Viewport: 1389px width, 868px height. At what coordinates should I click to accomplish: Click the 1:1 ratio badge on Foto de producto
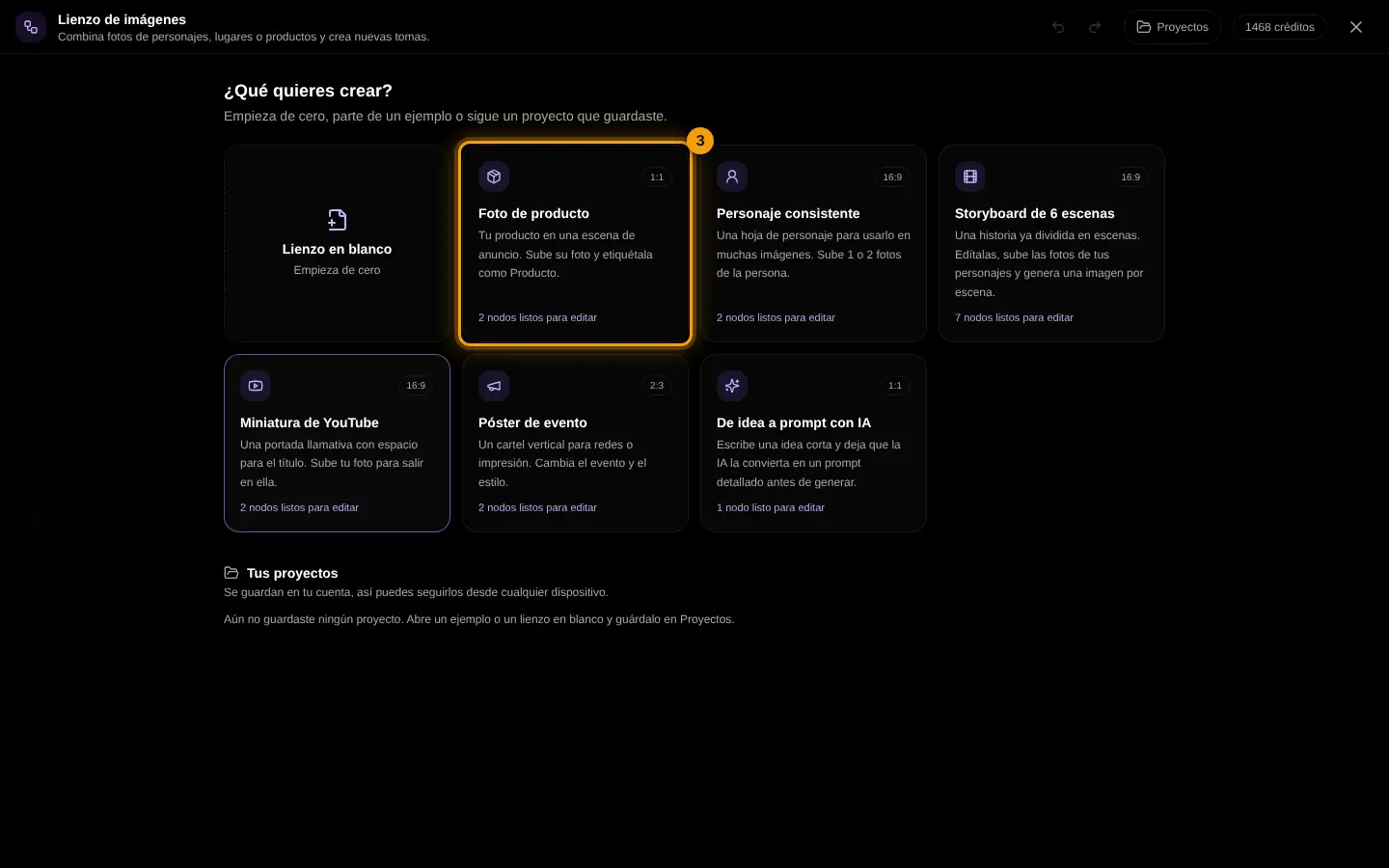657,177
